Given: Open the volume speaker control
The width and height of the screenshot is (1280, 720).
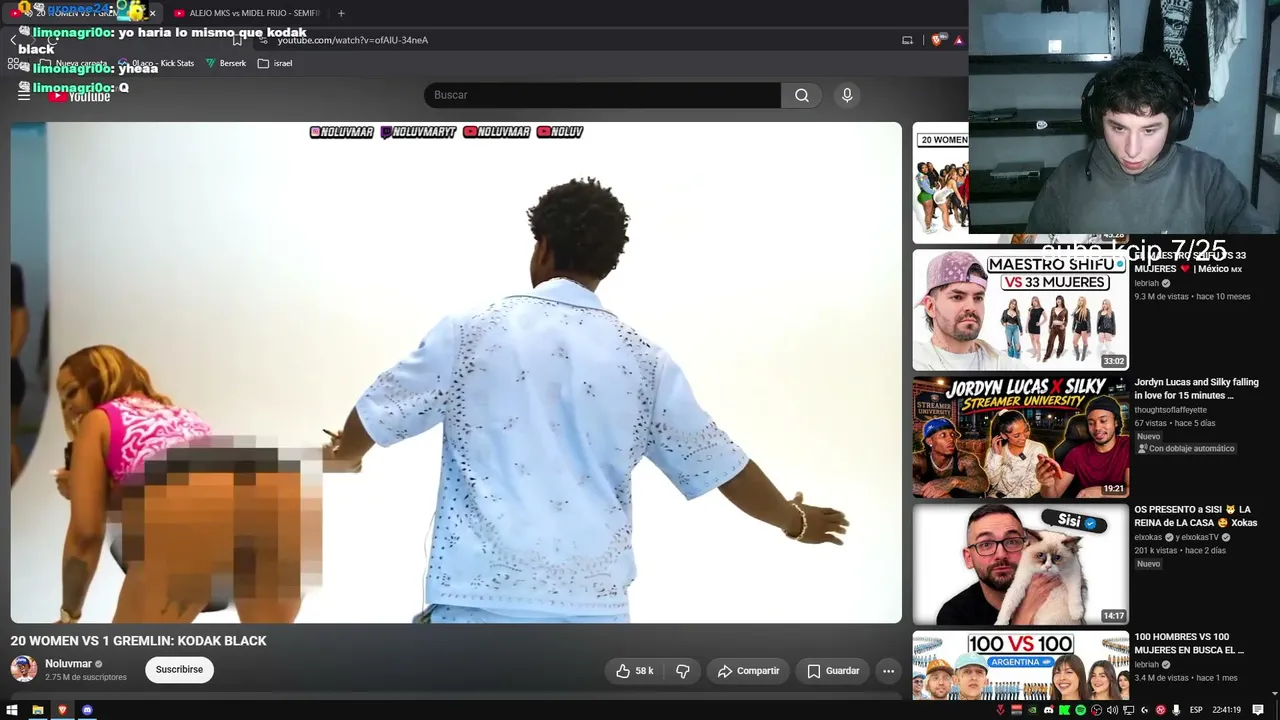Looking at the screenshot, I should pyautogui.click(x=1112, y=710).
